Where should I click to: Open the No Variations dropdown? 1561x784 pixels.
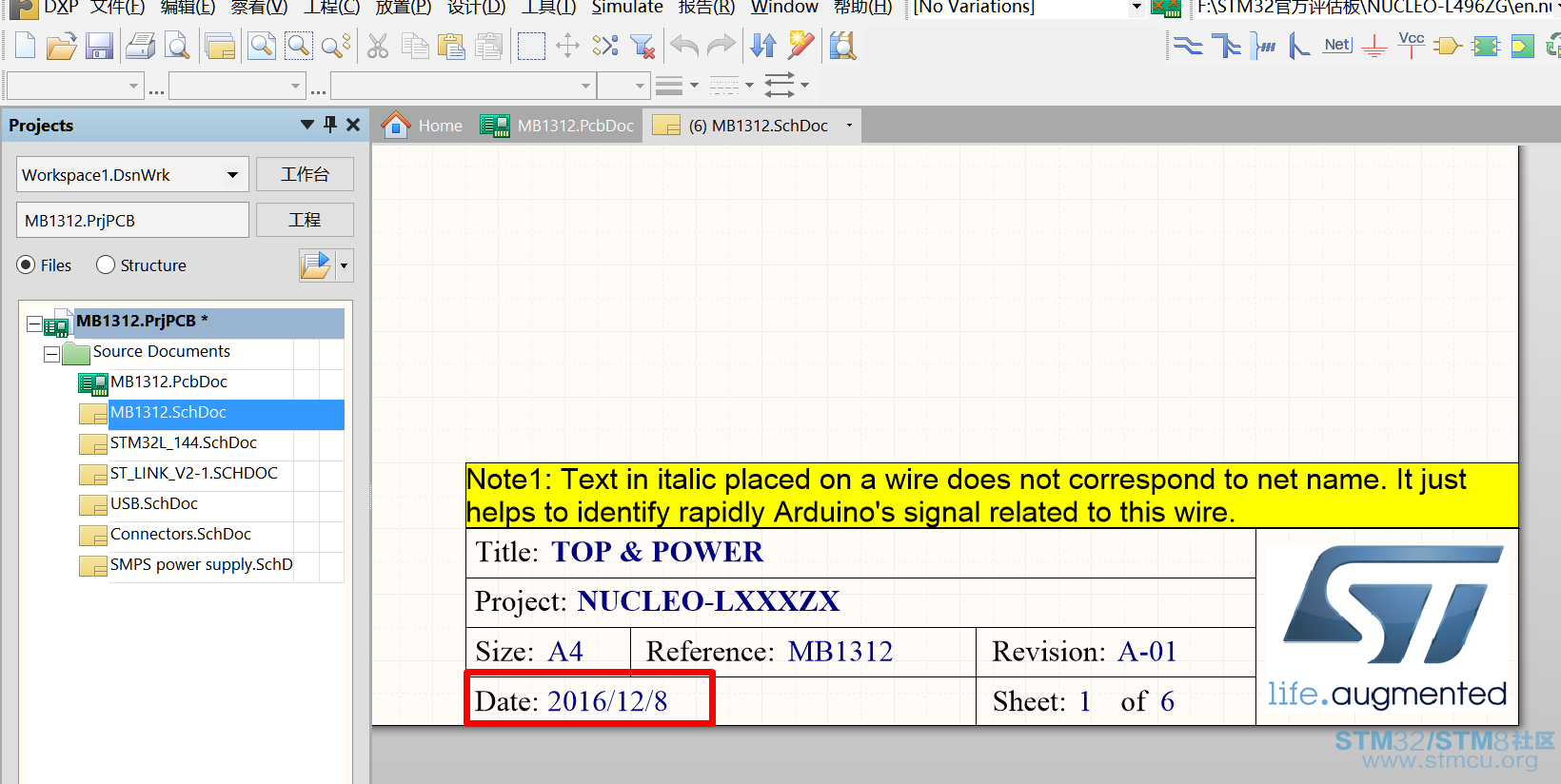[x=1136, y=8]
